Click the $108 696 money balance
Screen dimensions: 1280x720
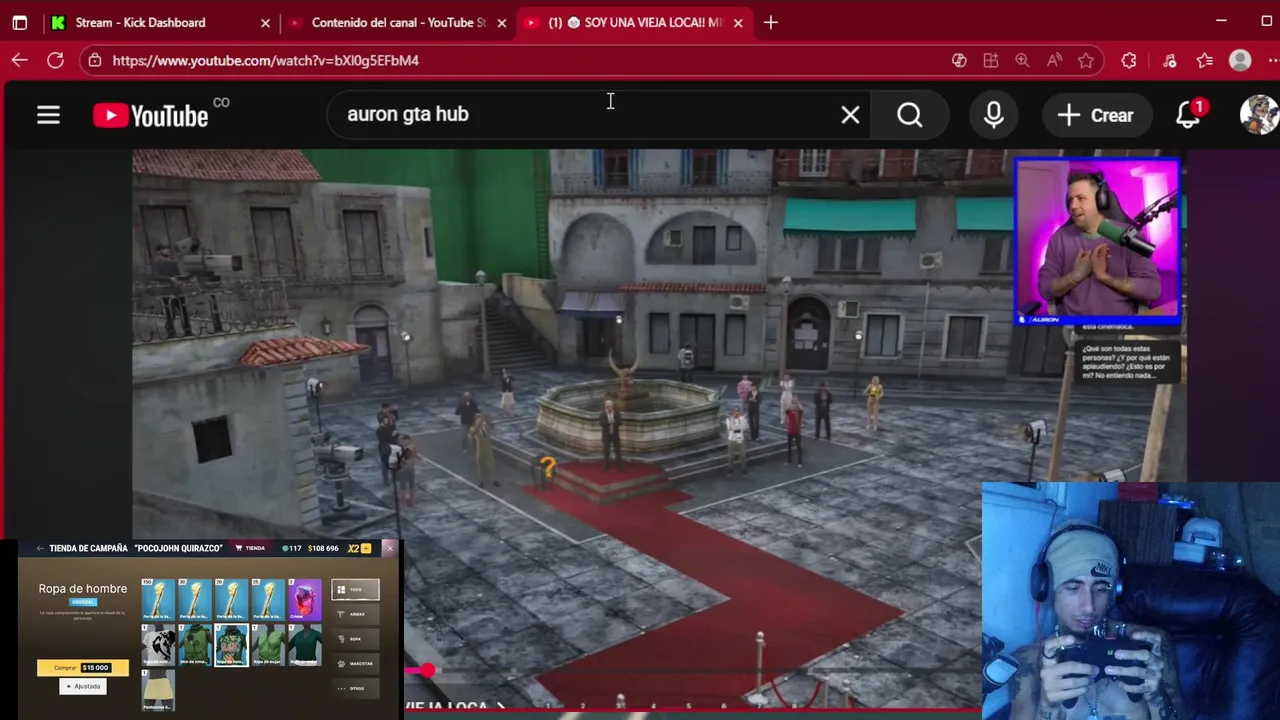(323, 548)
